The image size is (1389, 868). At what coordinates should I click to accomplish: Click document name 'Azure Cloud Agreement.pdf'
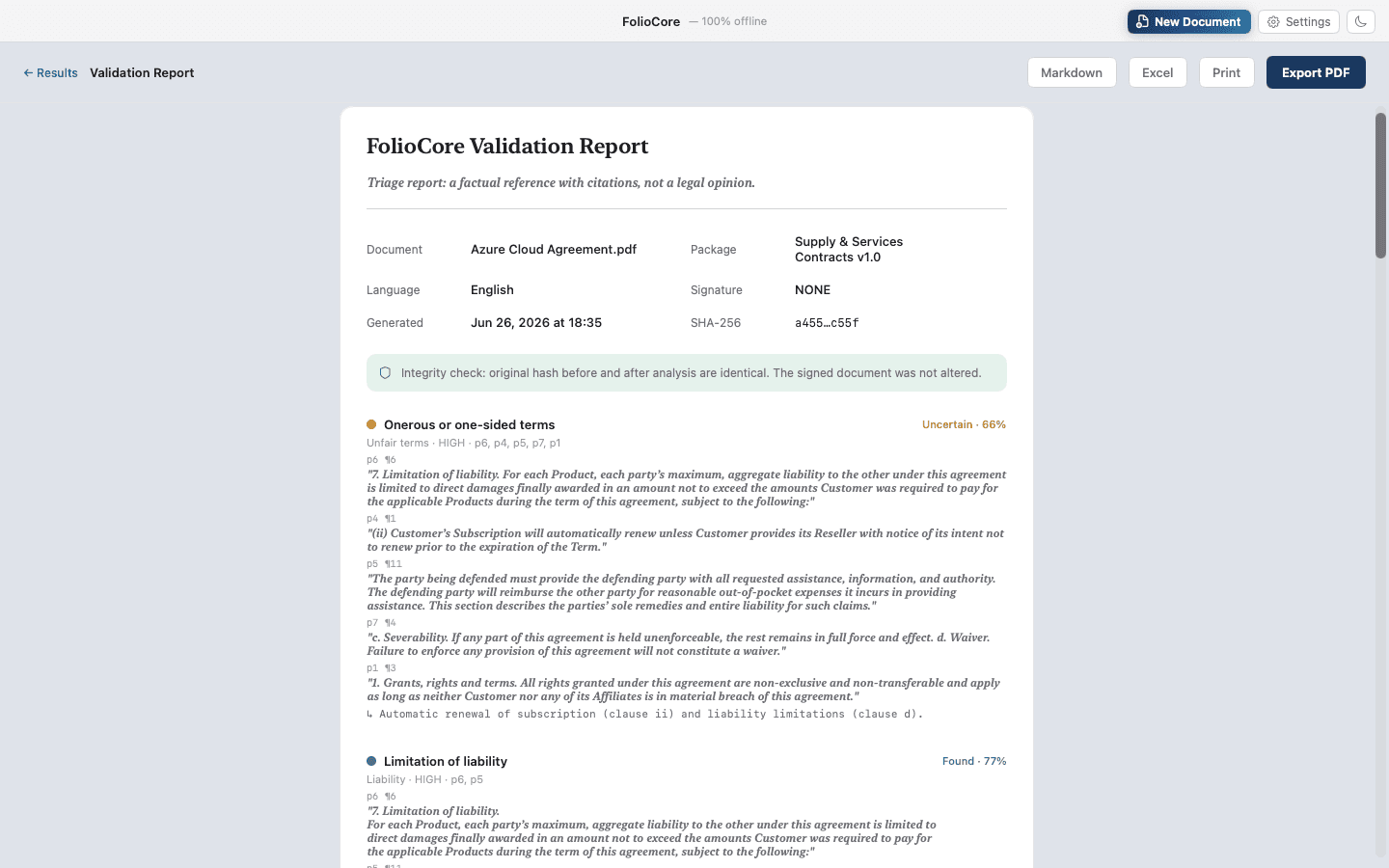tap(554, 249)
